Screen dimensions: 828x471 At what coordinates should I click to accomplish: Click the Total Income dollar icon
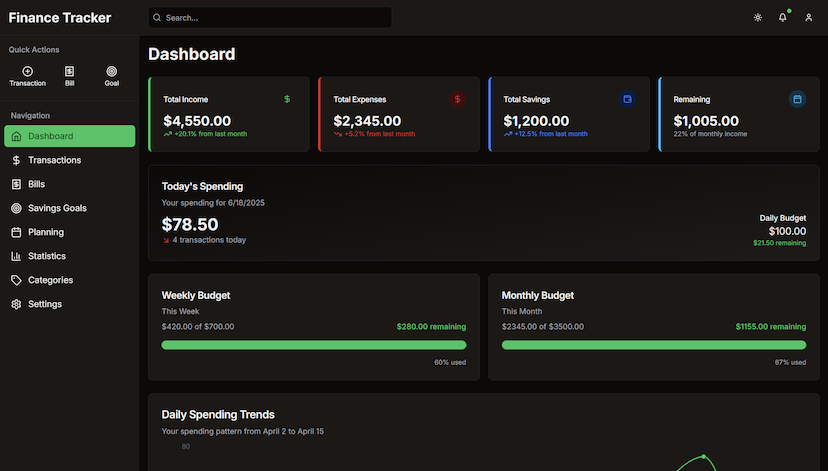pyautogui.click(x=287, y=99)
